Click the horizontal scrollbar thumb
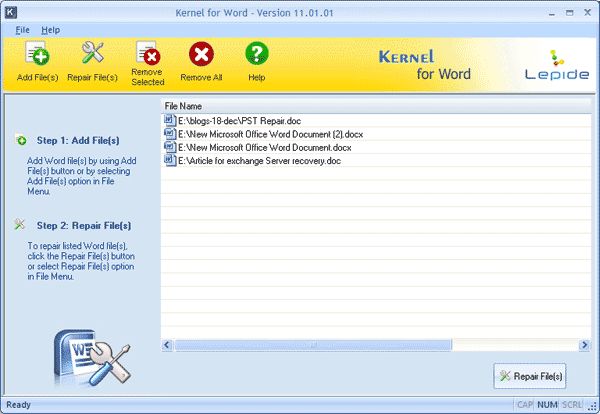 pos(313,345)
